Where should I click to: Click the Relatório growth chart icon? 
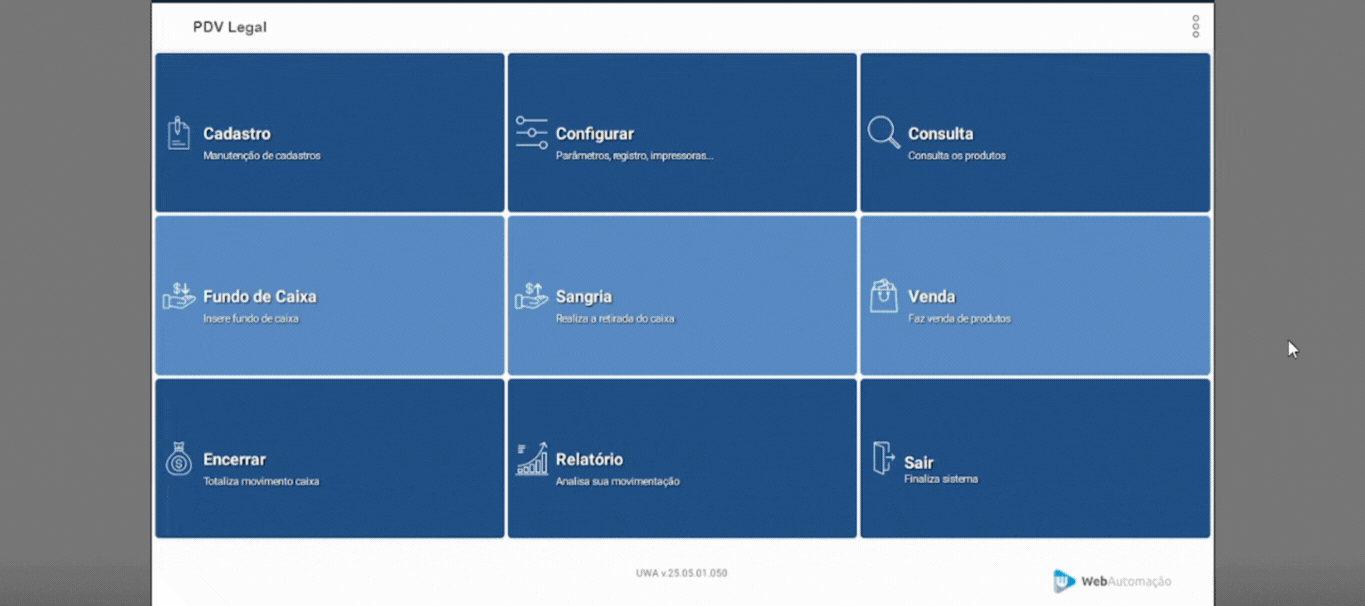coord(531,459)
